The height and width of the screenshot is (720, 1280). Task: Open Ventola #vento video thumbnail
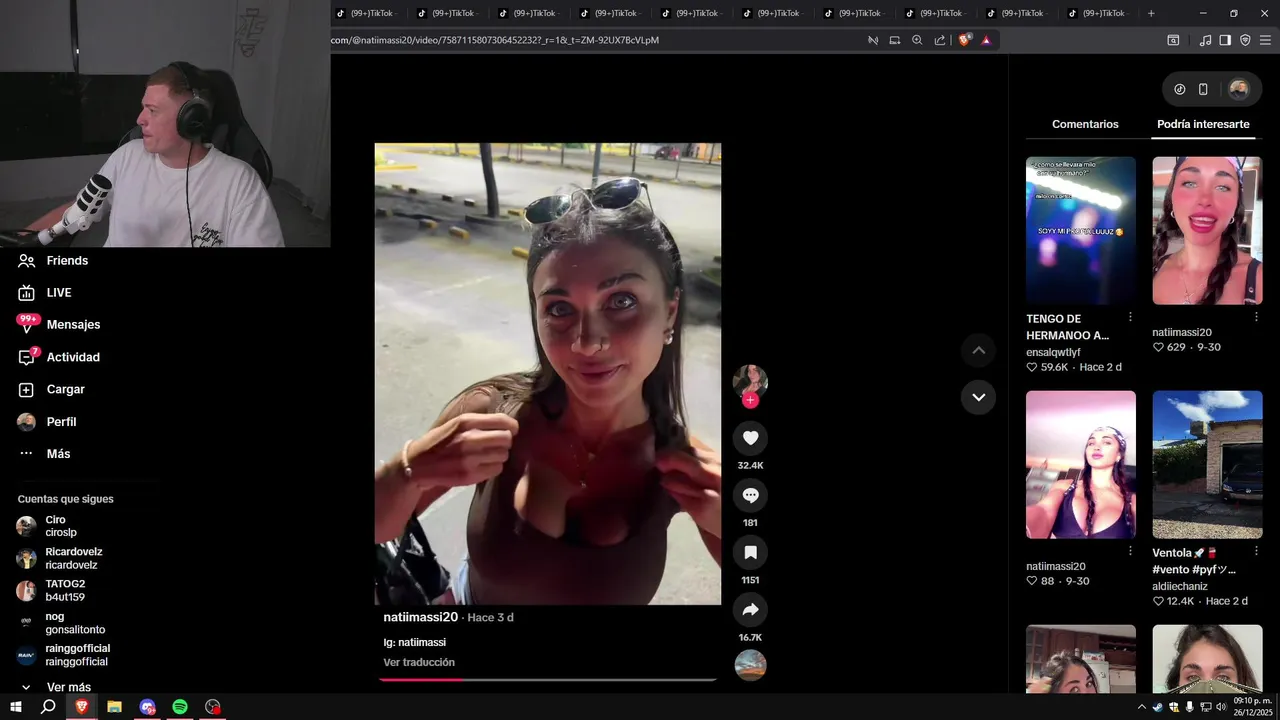(1207, 465)
